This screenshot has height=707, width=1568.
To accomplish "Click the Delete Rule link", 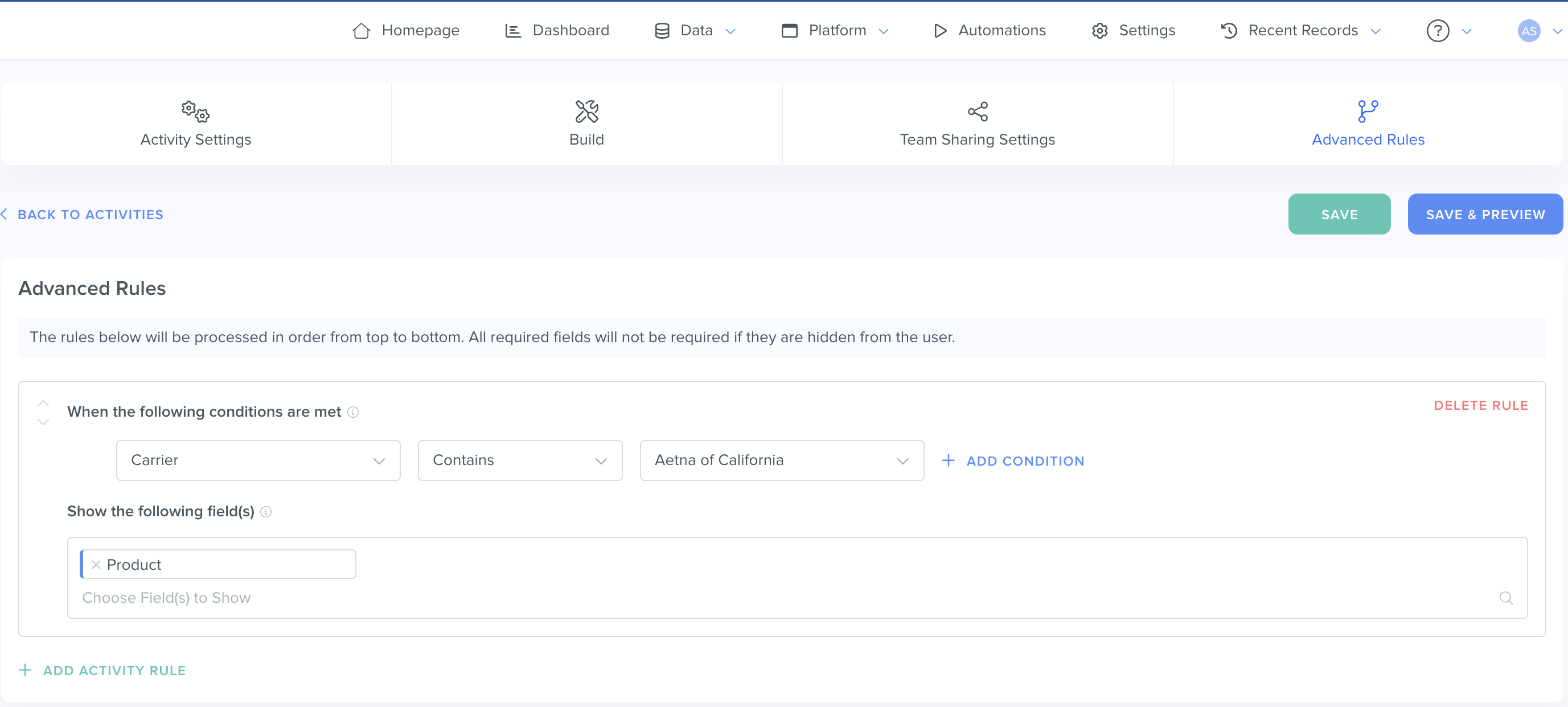I will point(1480,405).
